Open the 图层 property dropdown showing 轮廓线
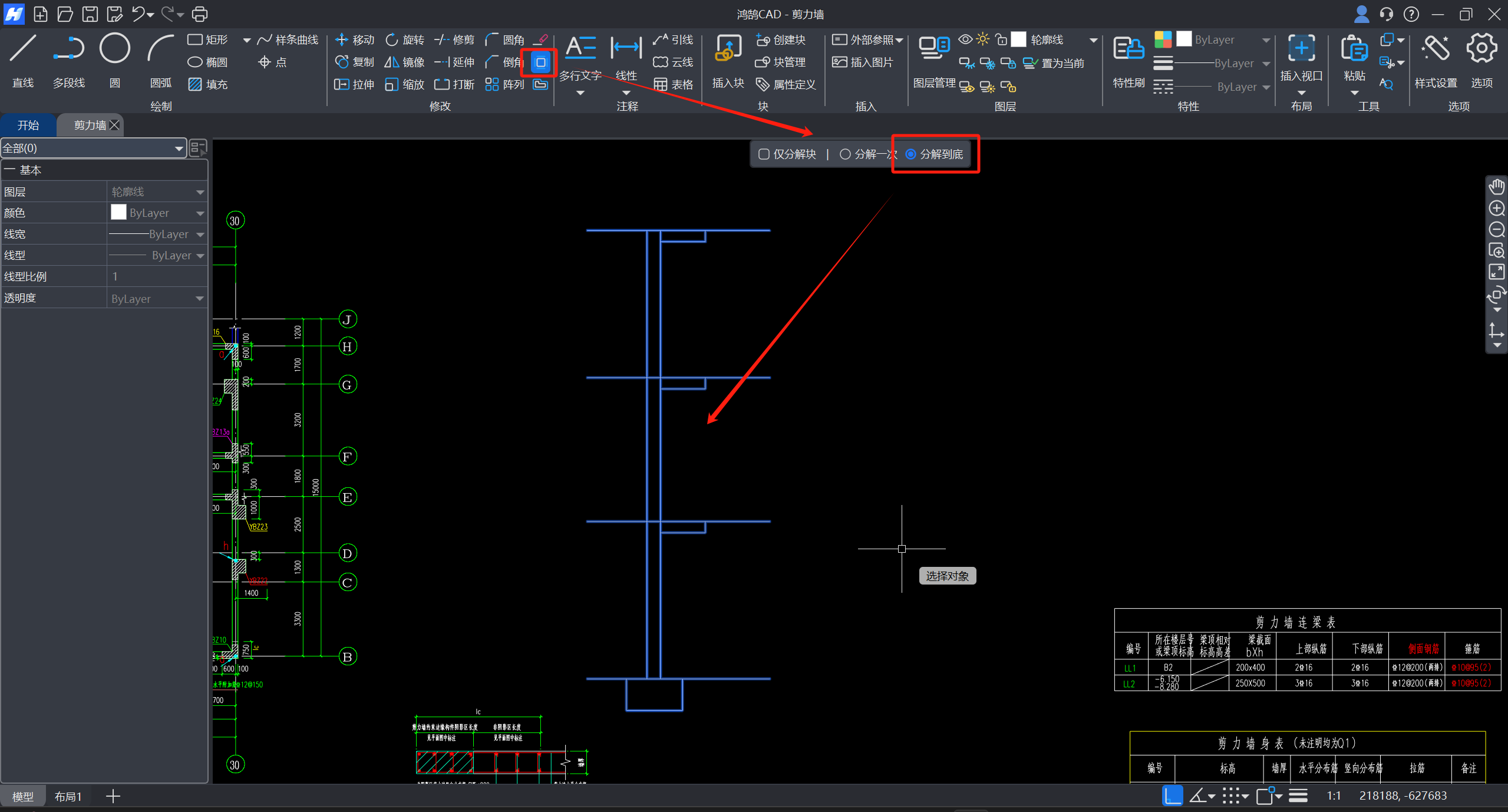 point(200,192)
